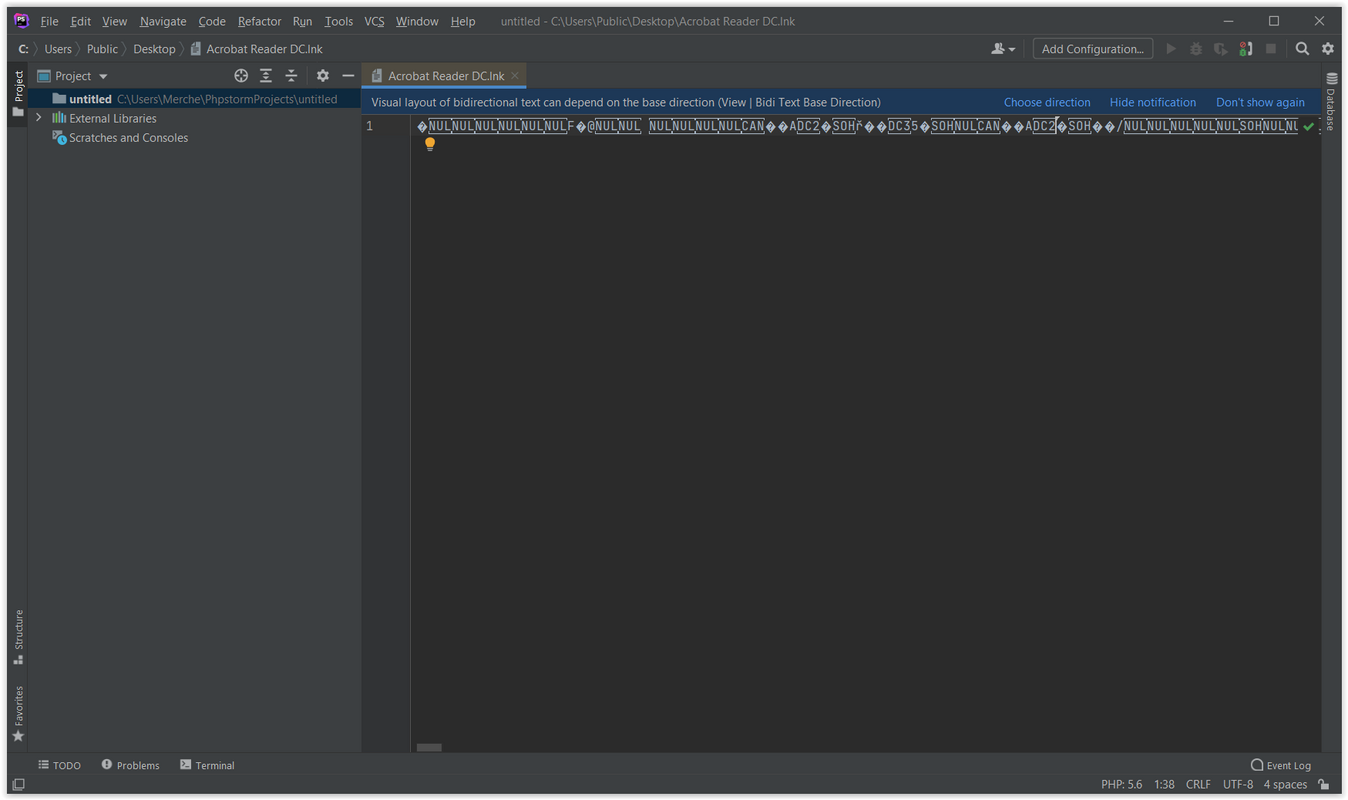Image resolution: width=1348 pixels, height=800 pixels.
Task: Click the yellow intention light bulb
Action: [430, 144]
